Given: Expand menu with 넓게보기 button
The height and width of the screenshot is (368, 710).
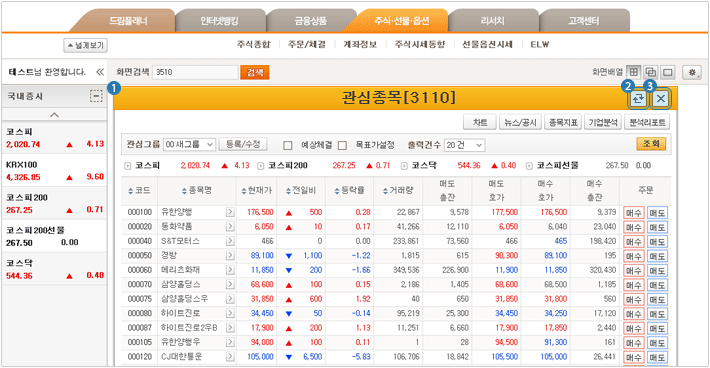Looking at the screenshot, I should (85, 45).
